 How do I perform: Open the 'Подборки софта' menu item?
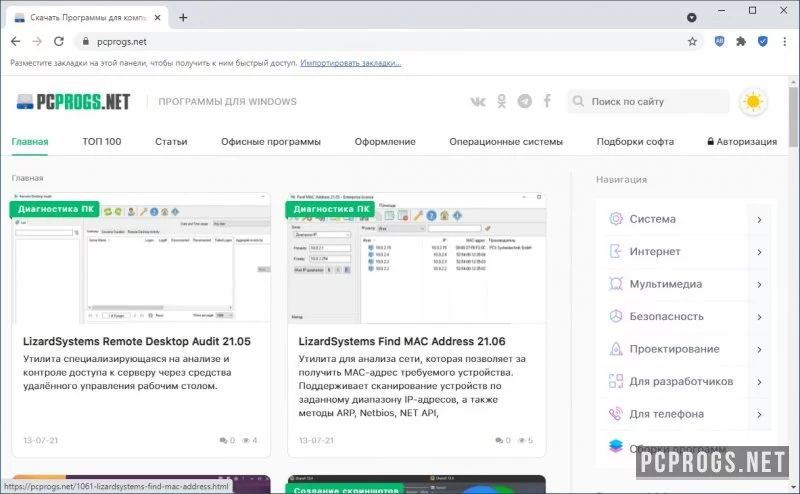[635, 141]
